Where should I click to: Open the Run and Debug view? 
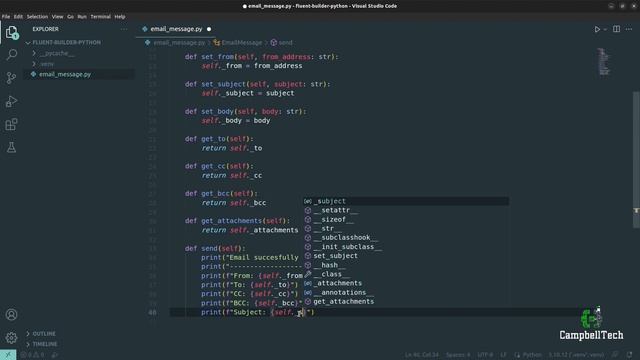[11, 101]
